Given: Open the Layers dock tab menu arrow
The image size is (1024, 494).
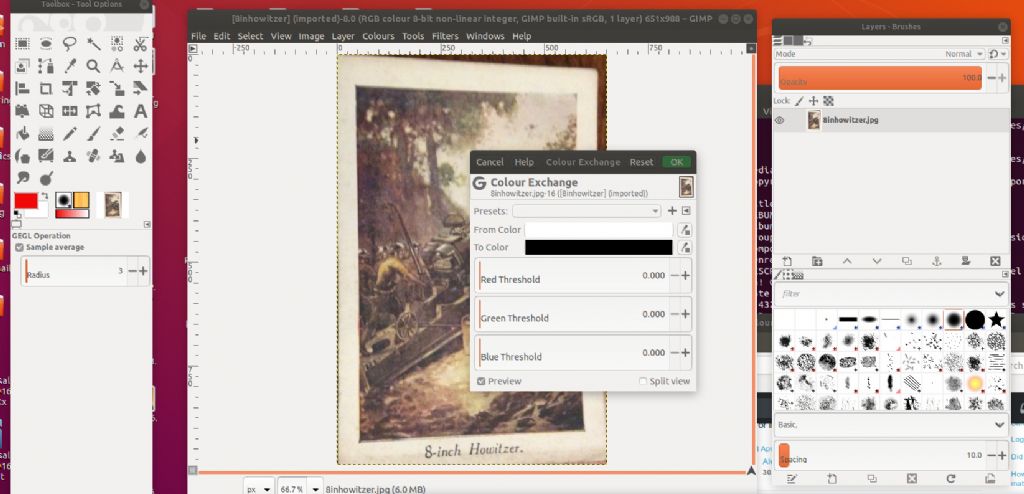Looking at the screenshot, I should (x=1003, y=41).
